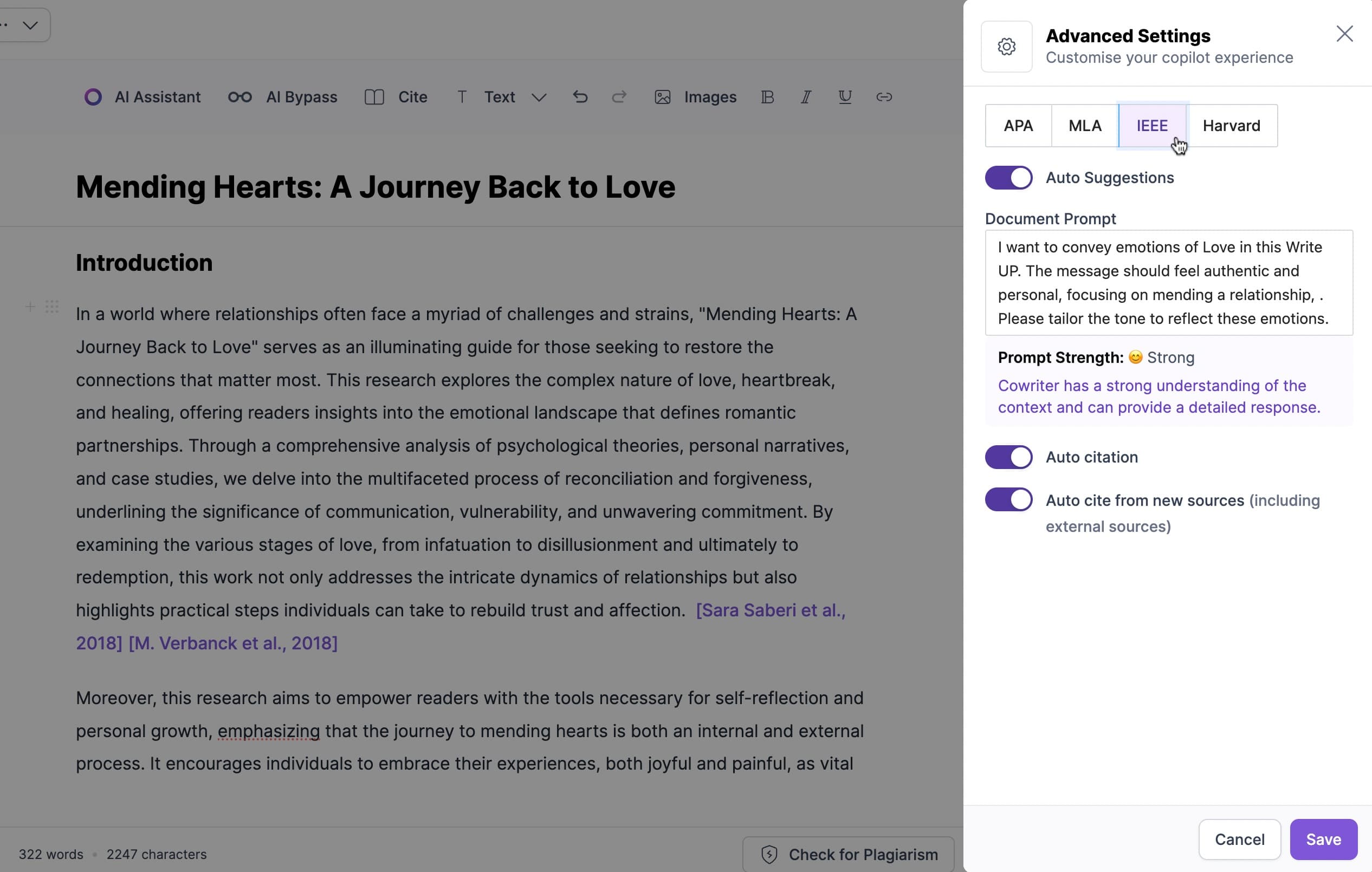Open the Cite book icon

coord(374,97)
